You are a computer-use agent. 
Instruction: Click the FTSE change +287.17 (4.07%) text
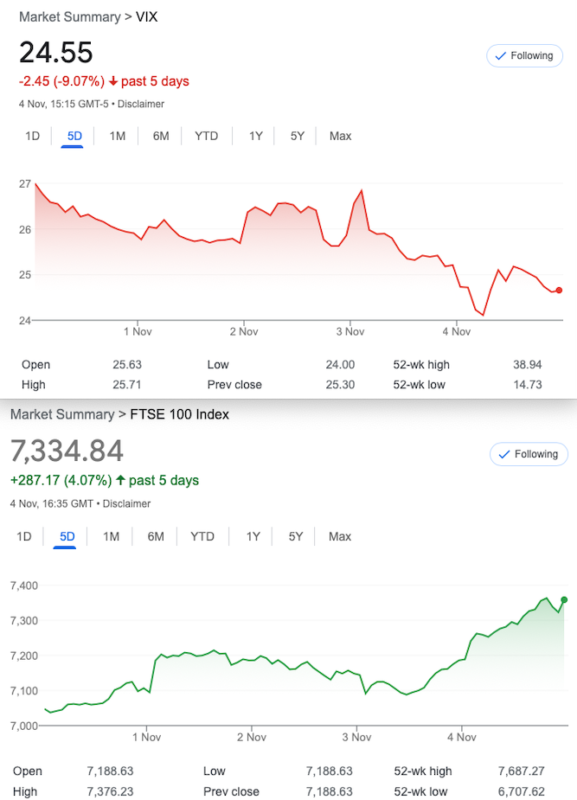click(x=61, y=481)
